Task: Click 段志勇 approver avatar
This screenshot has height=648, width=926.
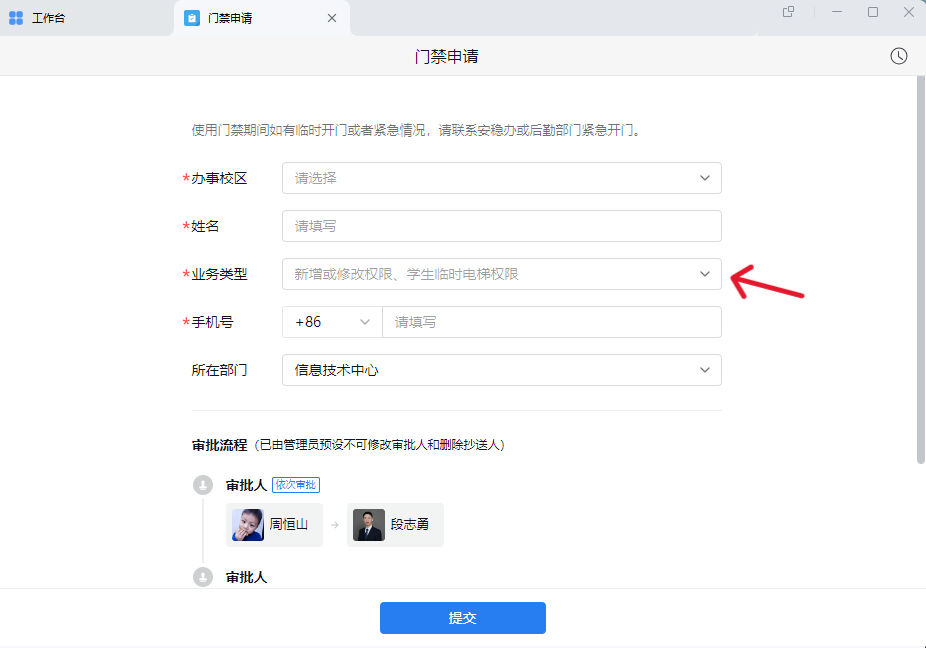Action: tap(369, 525)
